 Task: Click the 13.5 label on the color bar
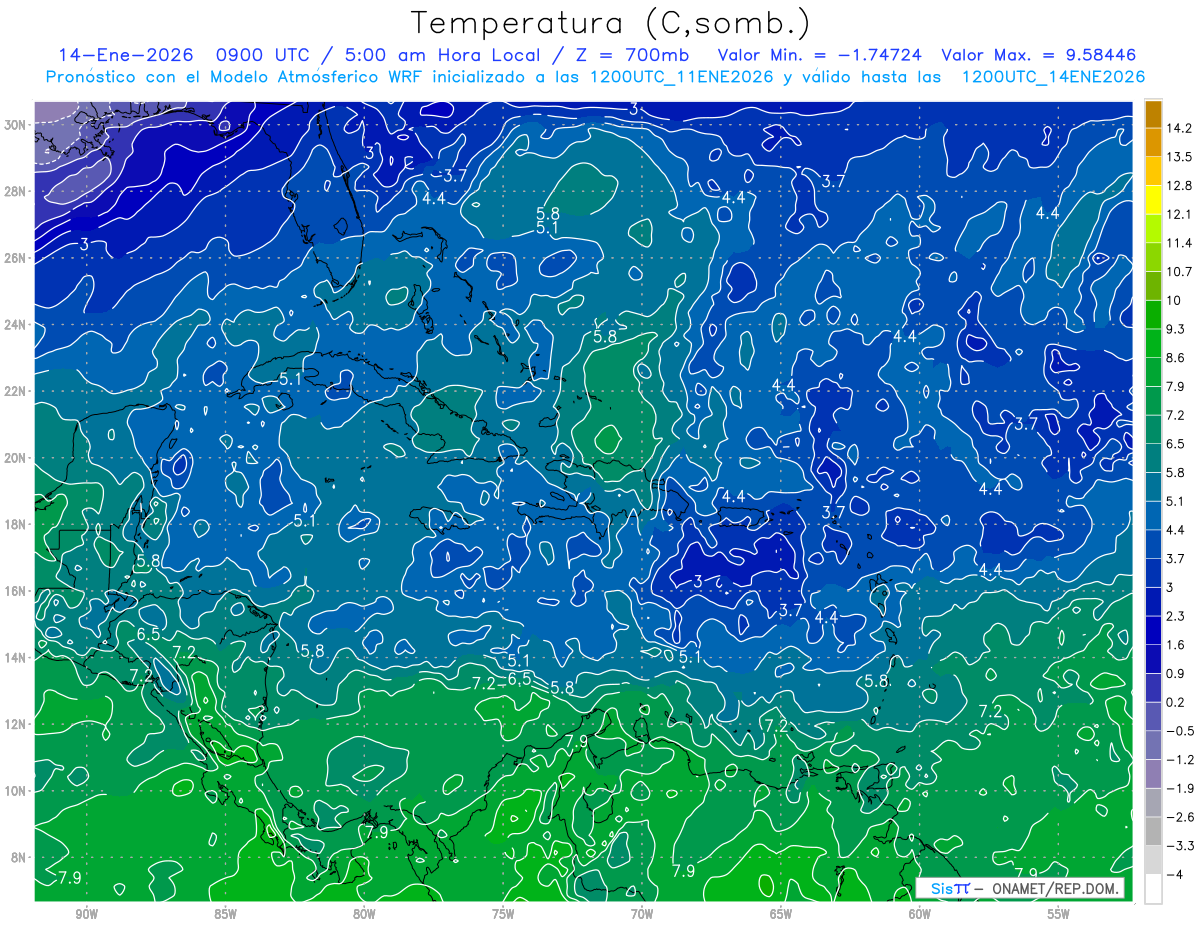1179,157
